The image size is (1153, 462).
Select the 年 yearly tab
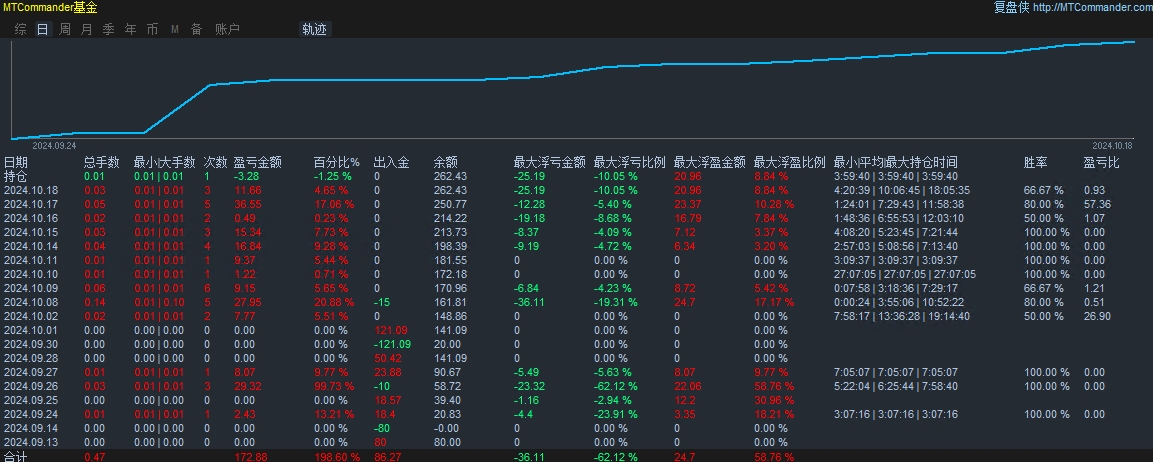(x=131, y=29)
